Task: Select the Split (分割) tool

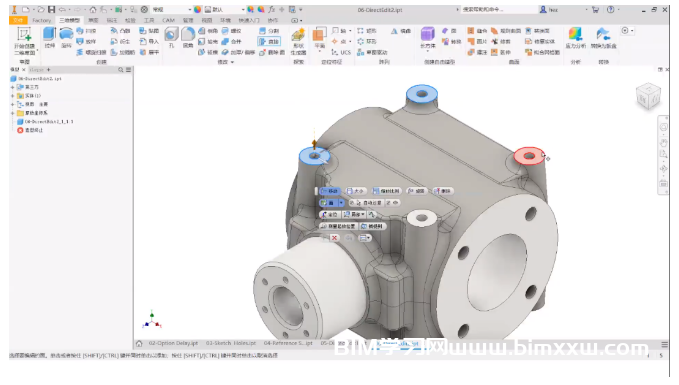Action: (269, 31)
